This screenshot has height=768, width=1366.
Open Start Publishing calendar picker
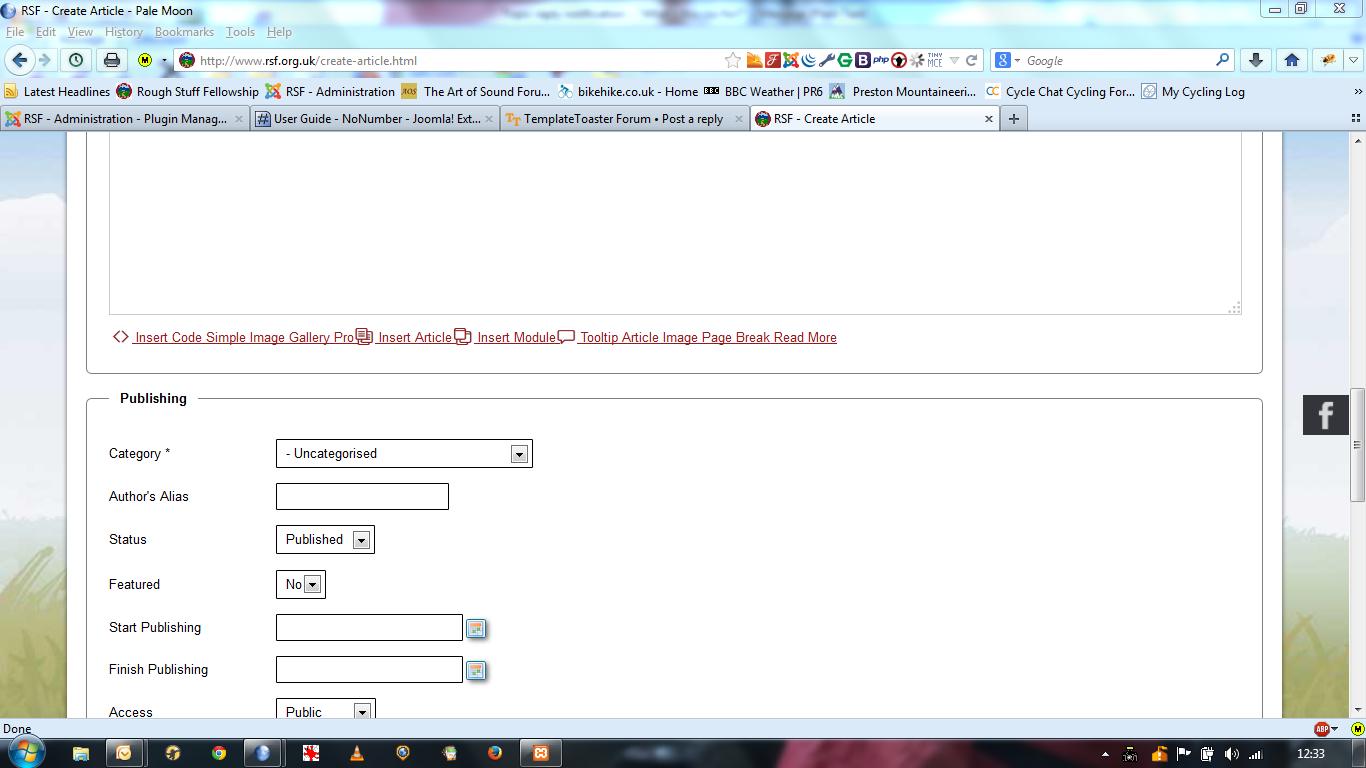click(476, 628)
